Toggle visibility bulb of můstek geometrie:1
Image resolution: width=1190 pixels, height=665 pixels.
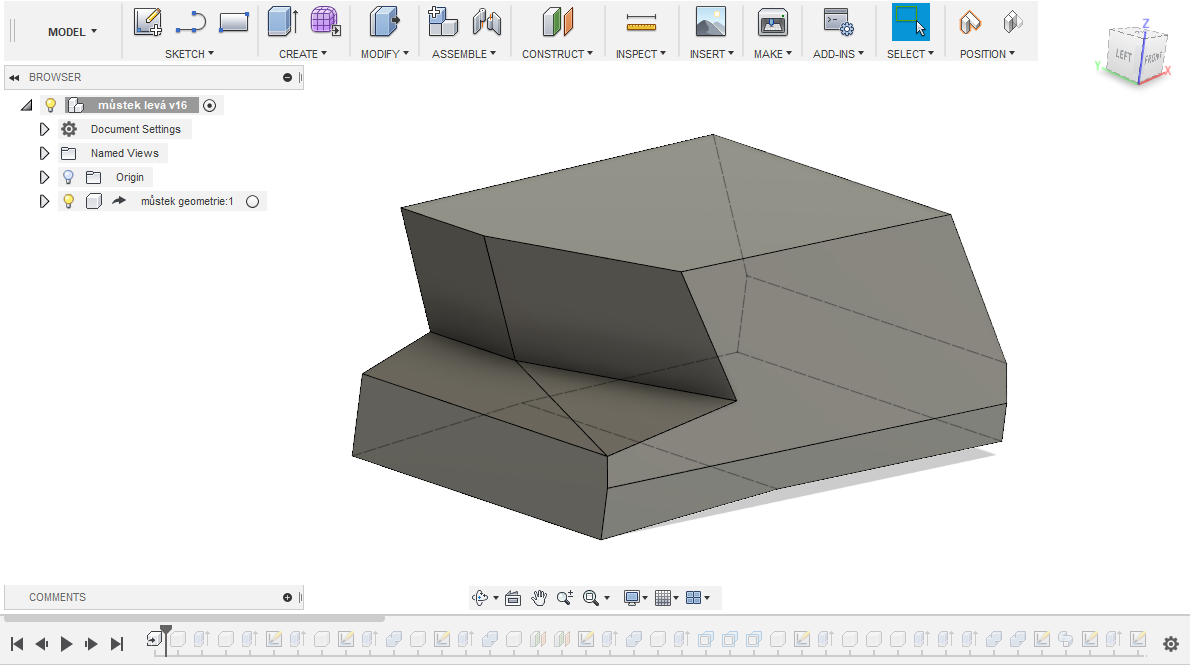(68, 201)
